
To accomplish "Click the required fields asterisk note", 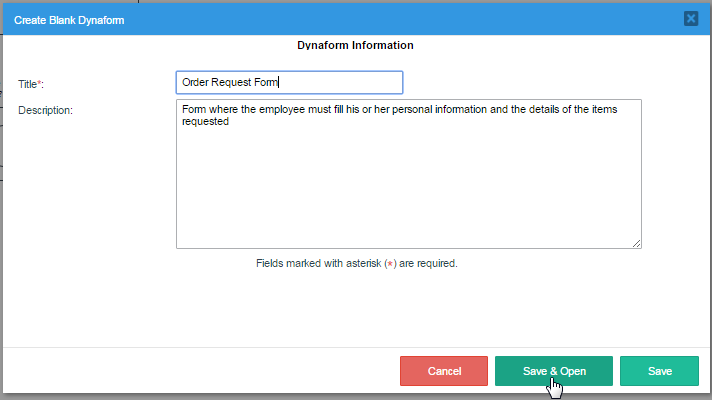I will pos(356,264).
